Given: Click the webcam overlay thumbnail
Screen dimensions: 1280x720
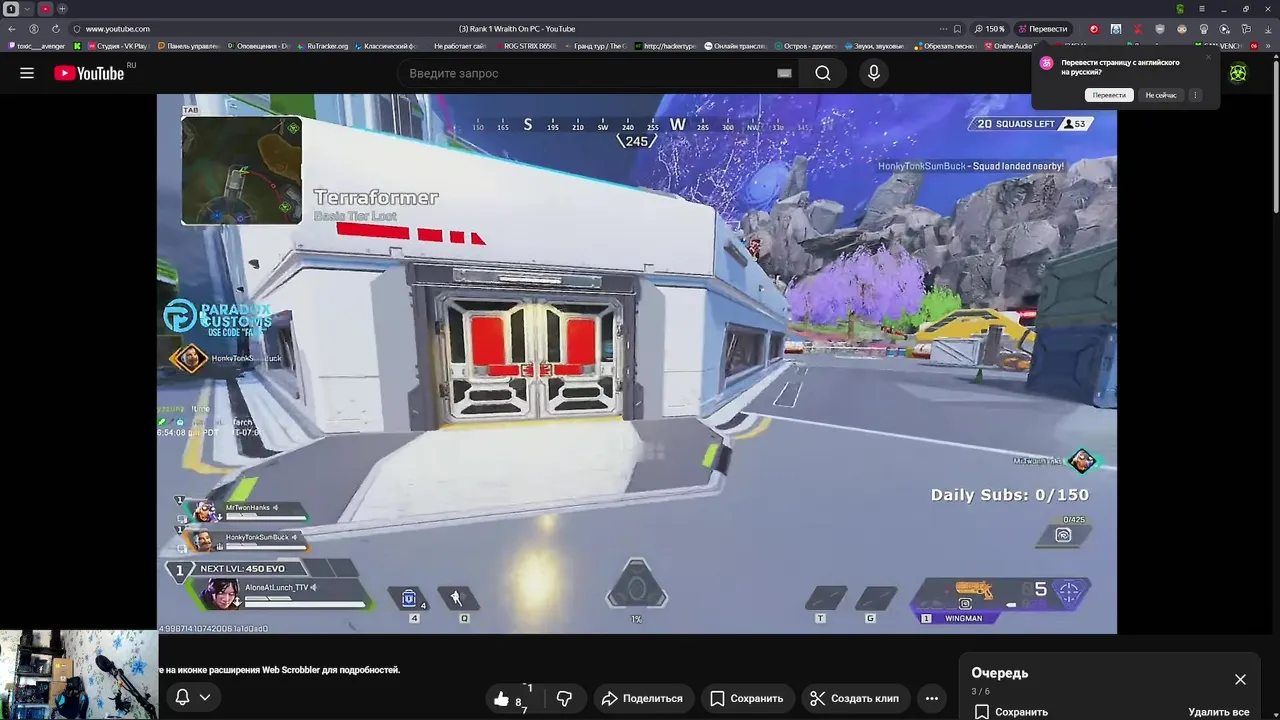Looking at the screenshot, I should coord(79,674).
